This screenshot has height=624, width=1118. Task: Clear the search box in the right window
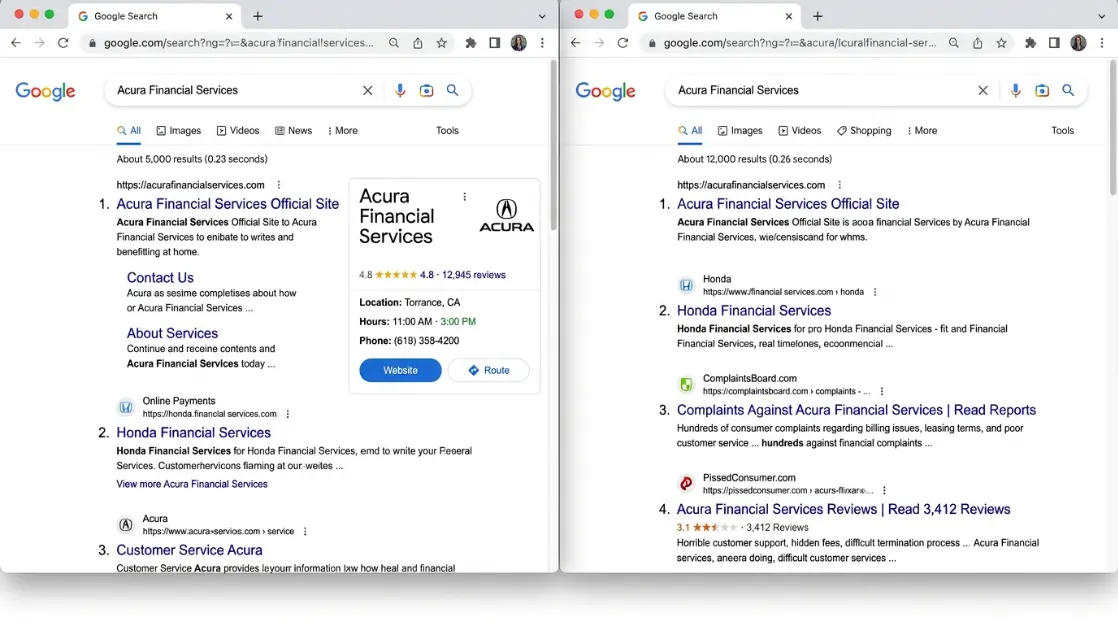coord(983,91)
